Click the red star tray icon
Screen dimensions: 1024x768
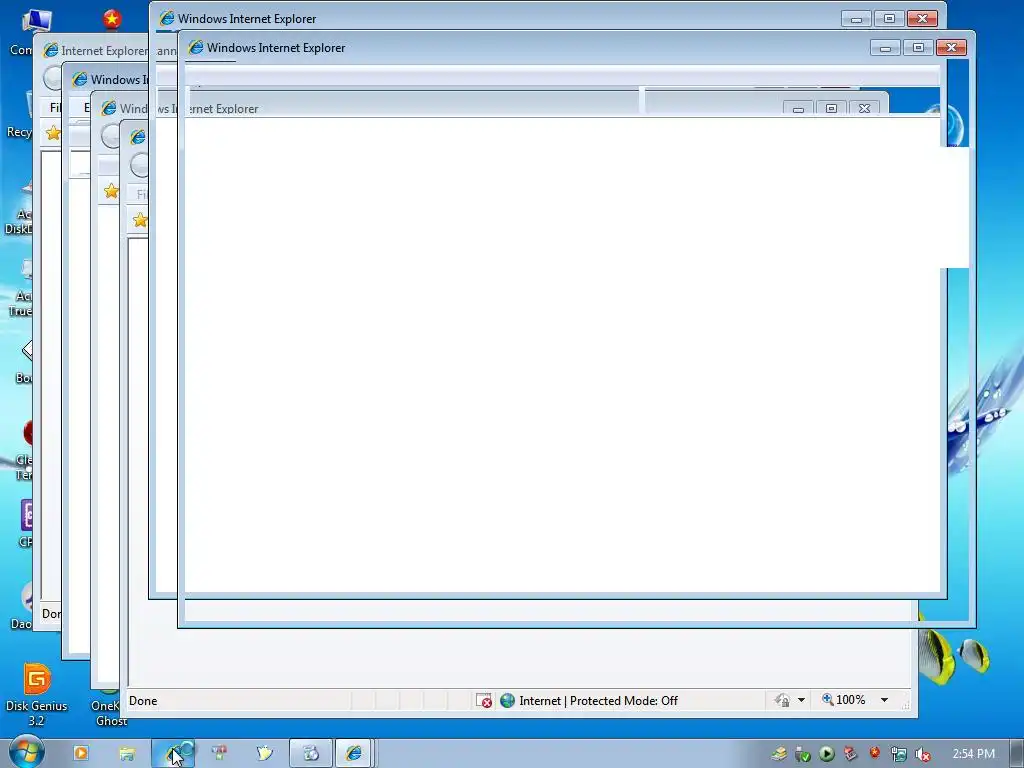coord(874,753)
